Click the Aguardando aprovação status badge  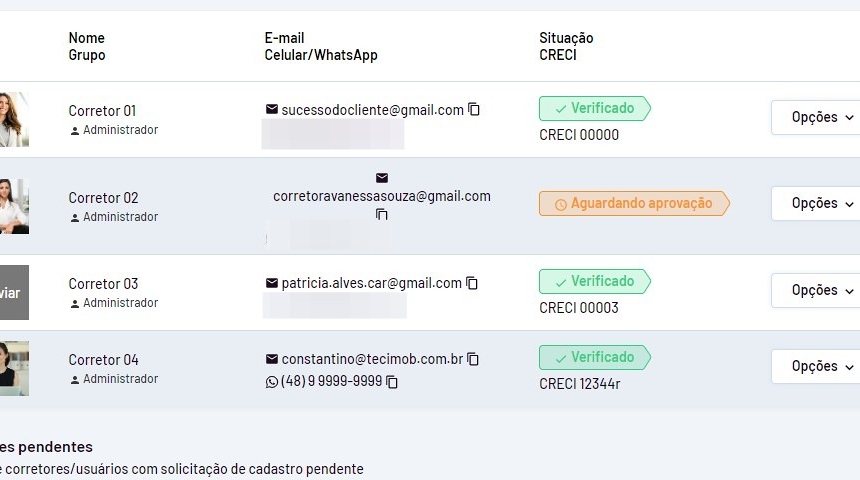(x=634, y=204)
